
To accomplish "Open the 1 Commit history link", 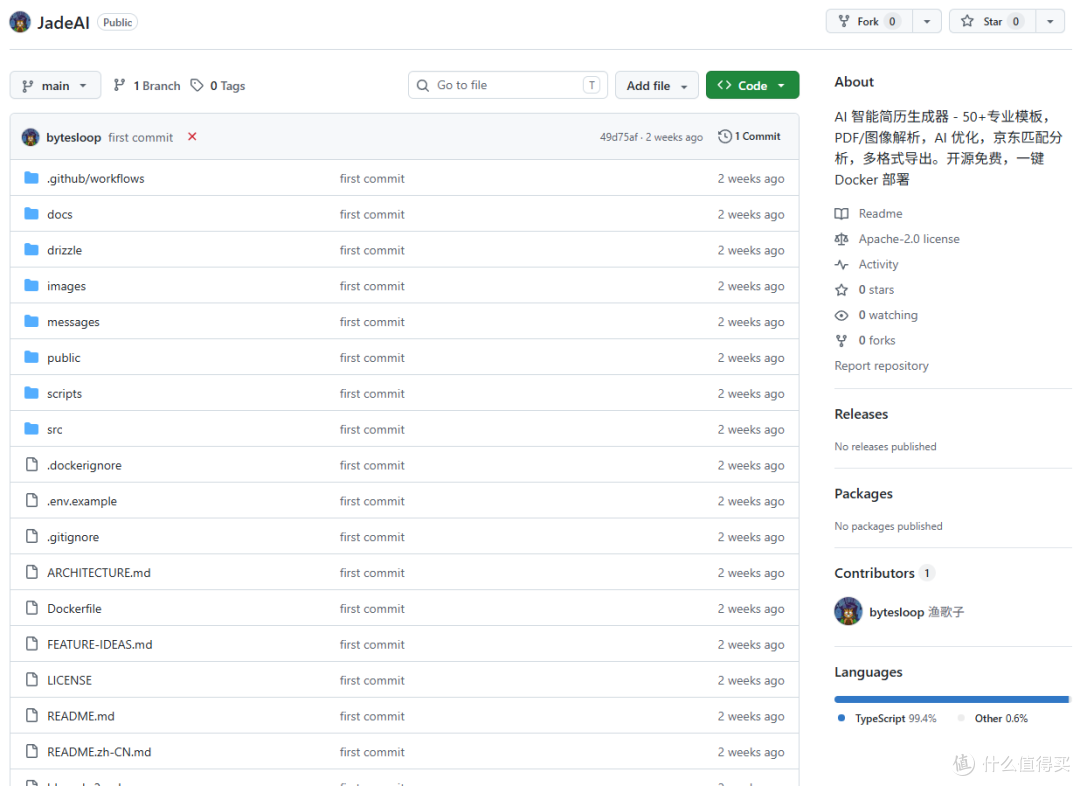I will (749, 136).
